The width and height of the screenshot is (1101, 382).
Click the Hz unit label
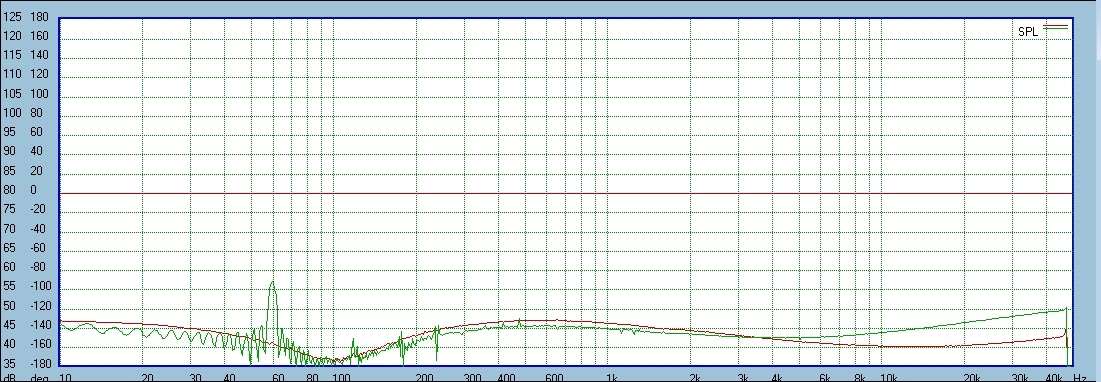pyautogui.click(x=1080, y=377)
